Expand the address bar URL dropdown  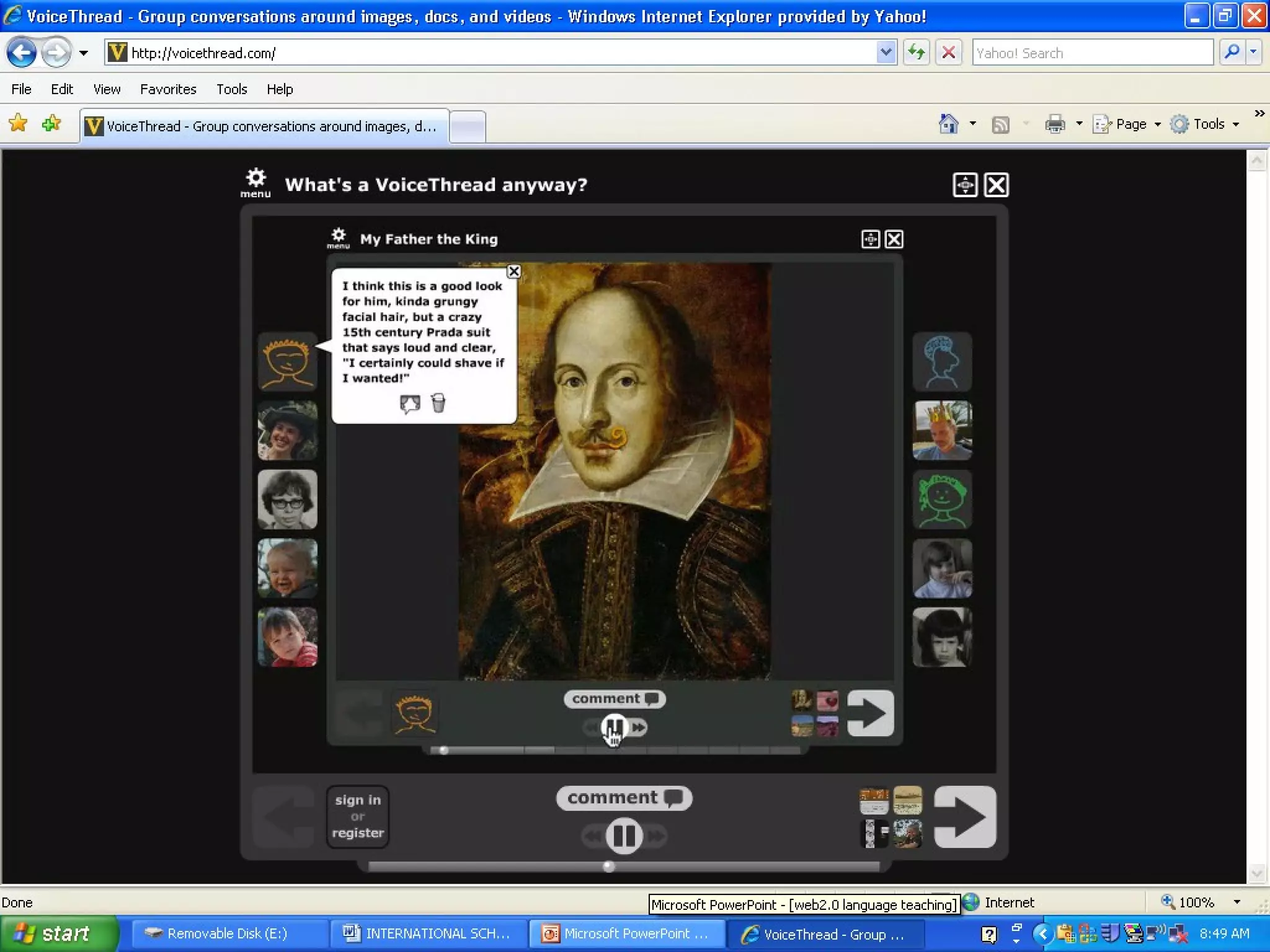886,53
